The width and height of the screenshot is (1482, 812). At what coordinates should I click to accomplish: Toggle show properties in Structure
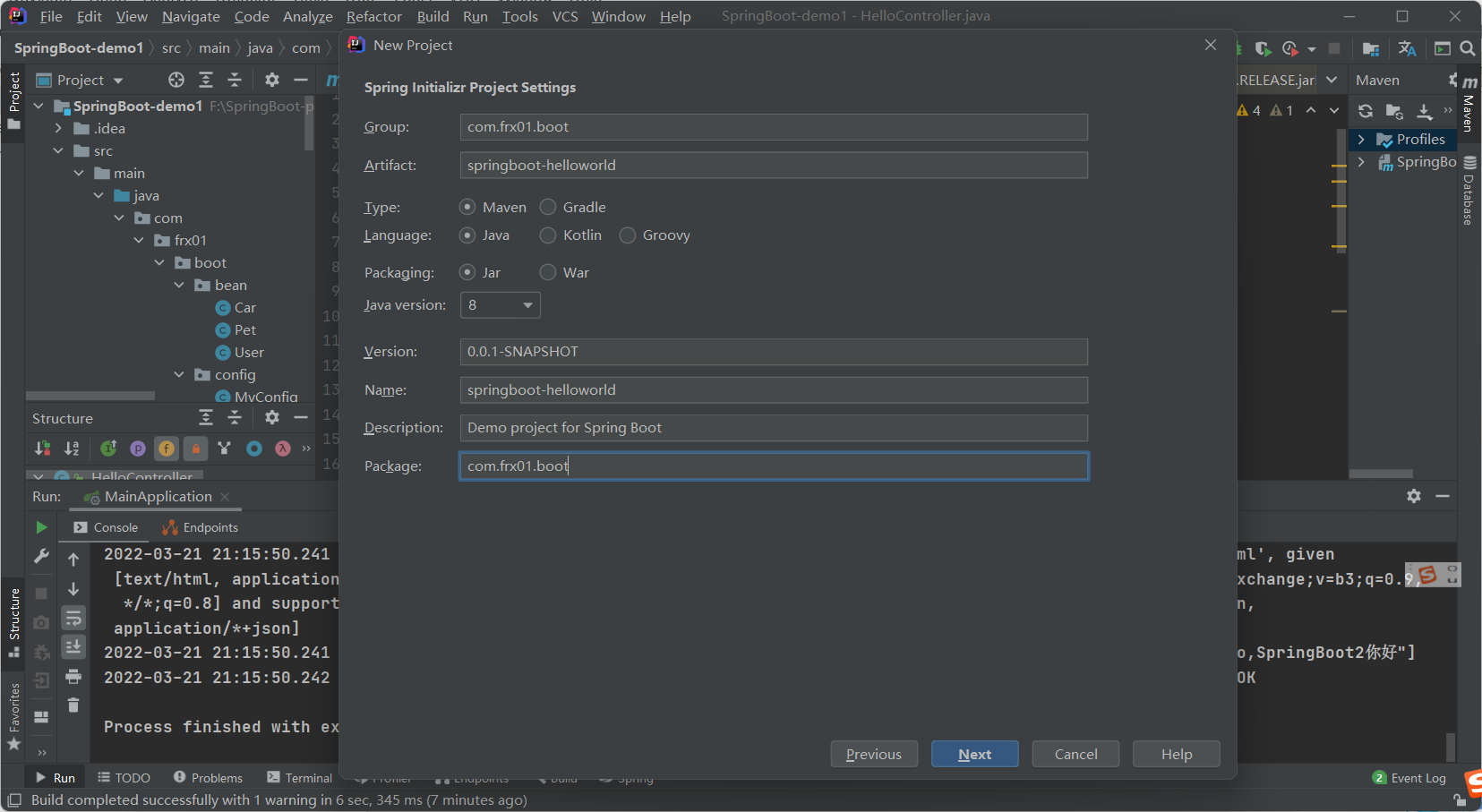(138, 448)
